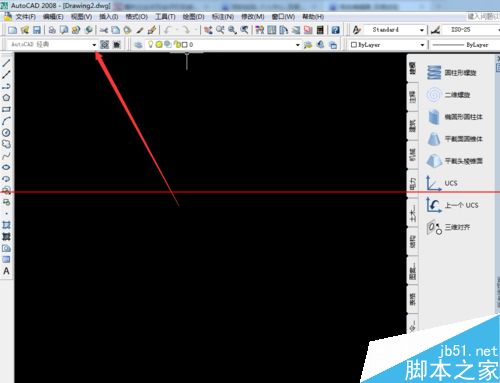Screen dimensions: 500x383
Task: Select the Match Properties brush icon
Action: [x=140, y=30]
